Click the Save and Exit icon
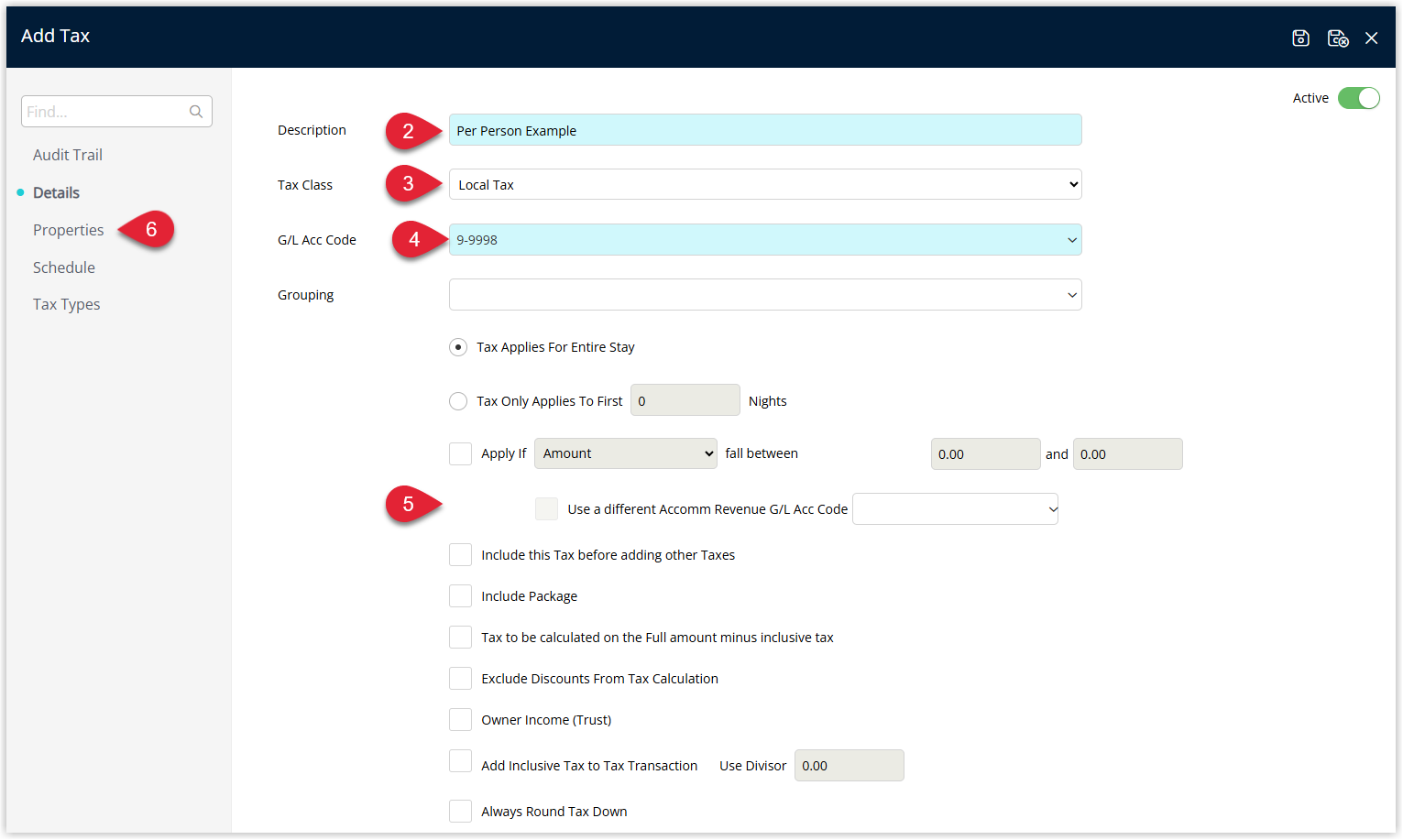 click(1338, 38)
